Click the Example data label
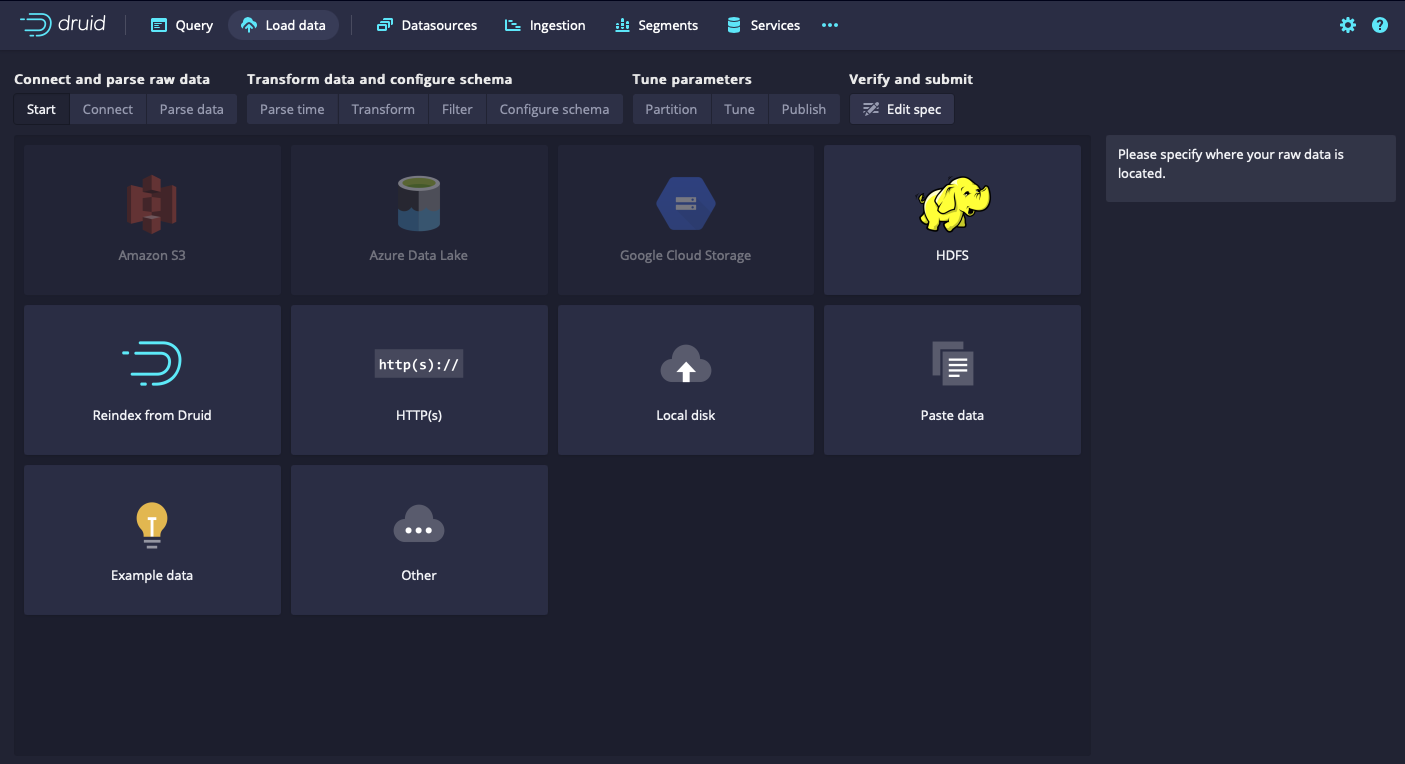1405x764 pixels. click(x=152, y=575)
